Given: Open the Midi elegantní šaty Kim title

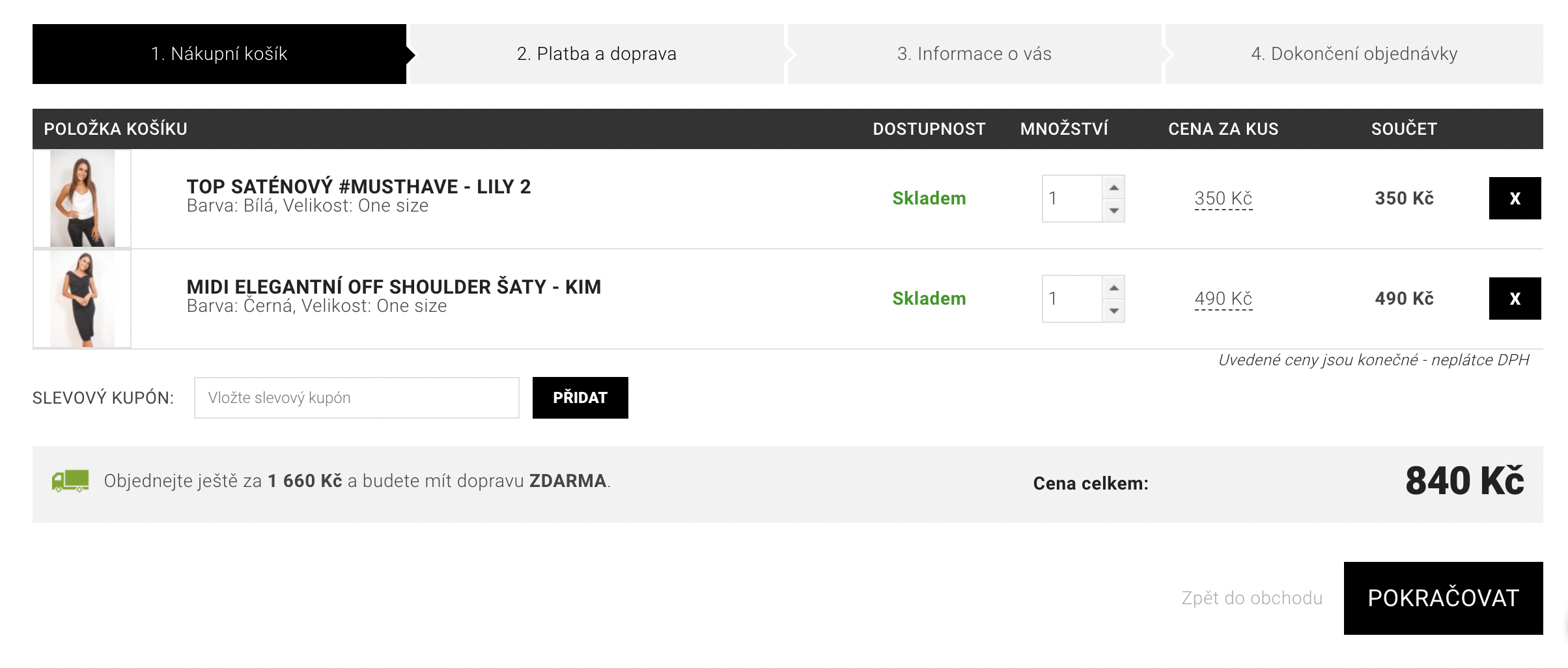Looking at the screenshot, I should tap(394, 287).
